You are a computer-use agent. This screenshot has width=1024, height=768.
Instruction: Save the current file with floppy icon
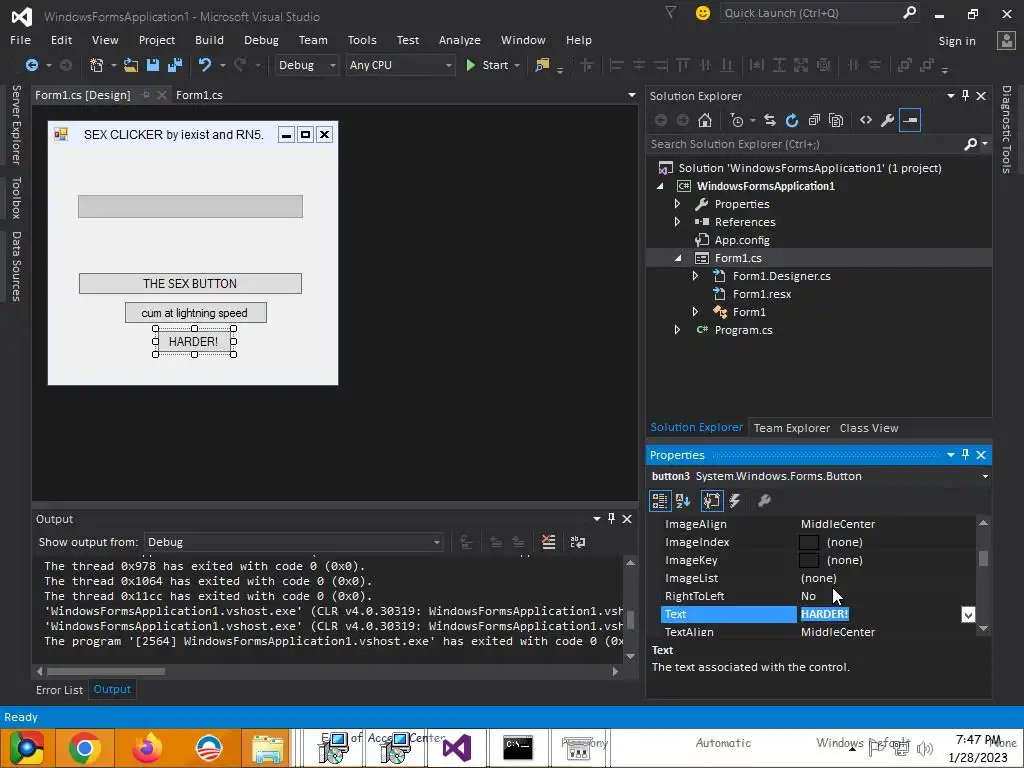(153, 65)
